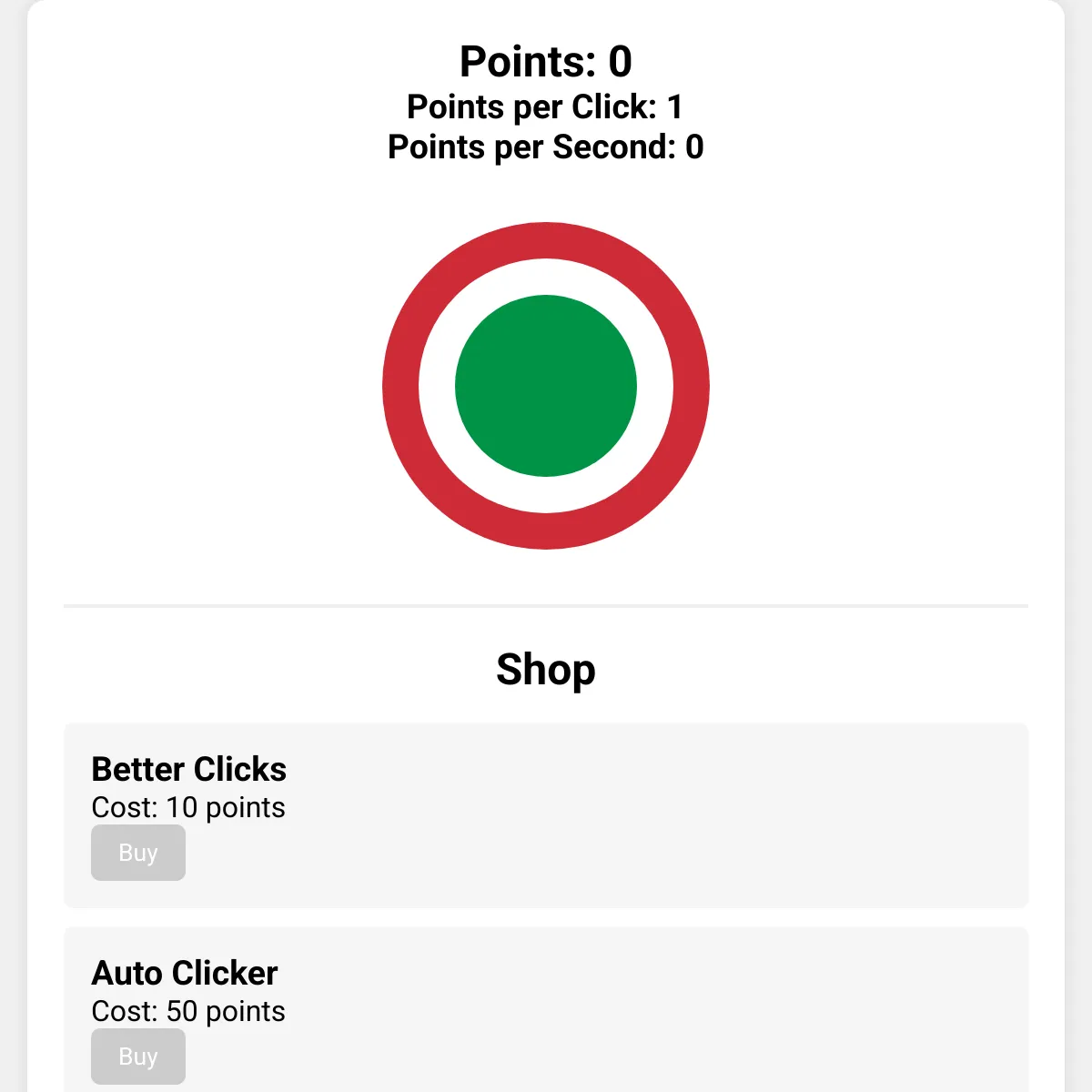Click the "Points per Click: 1" label
1092x1092 pixels.
pyautogui.click(x=546, y=107)
